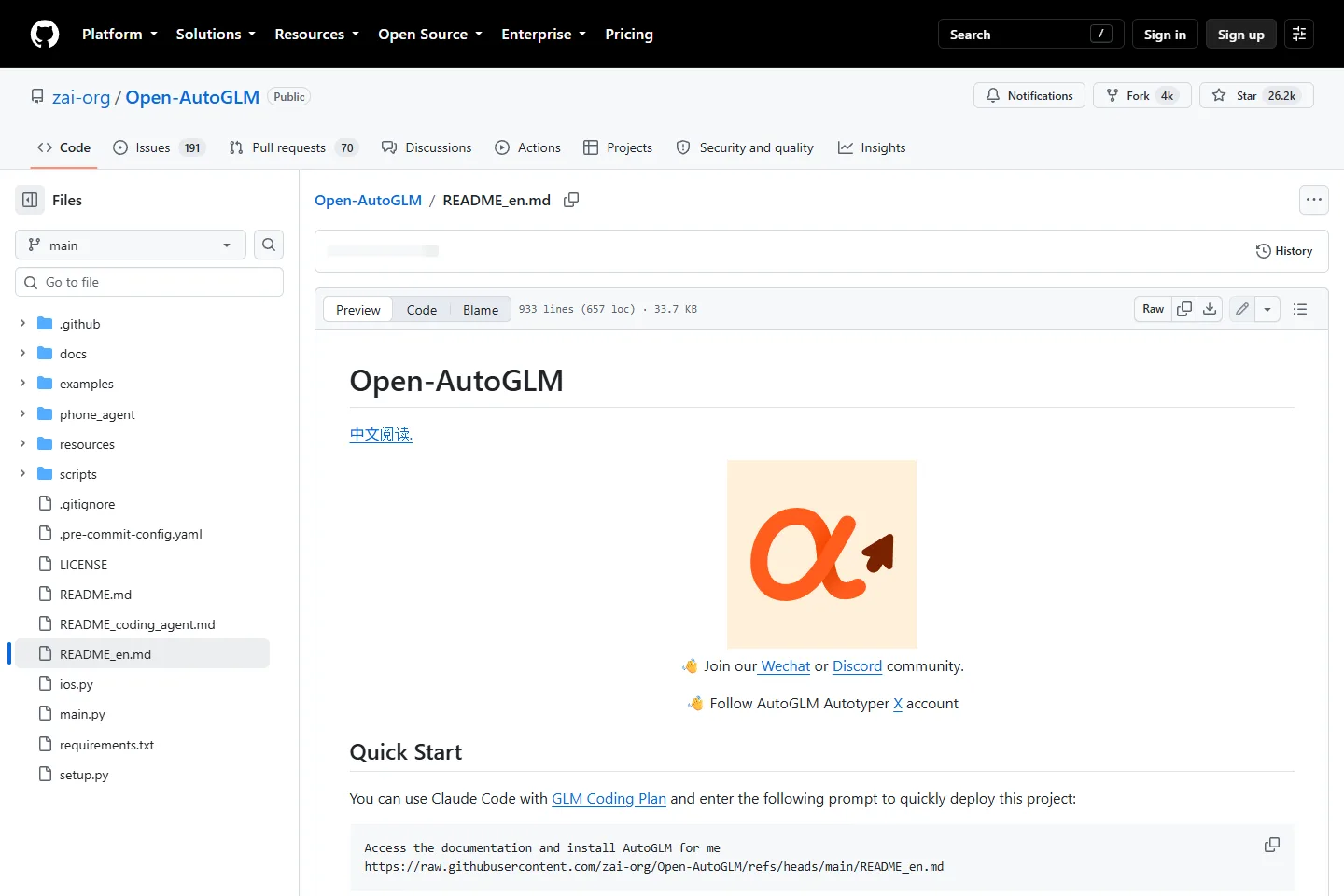This screenshot has width=1344, height=896.
Task: Open the Resources header menu
Action: coord(316,34)
